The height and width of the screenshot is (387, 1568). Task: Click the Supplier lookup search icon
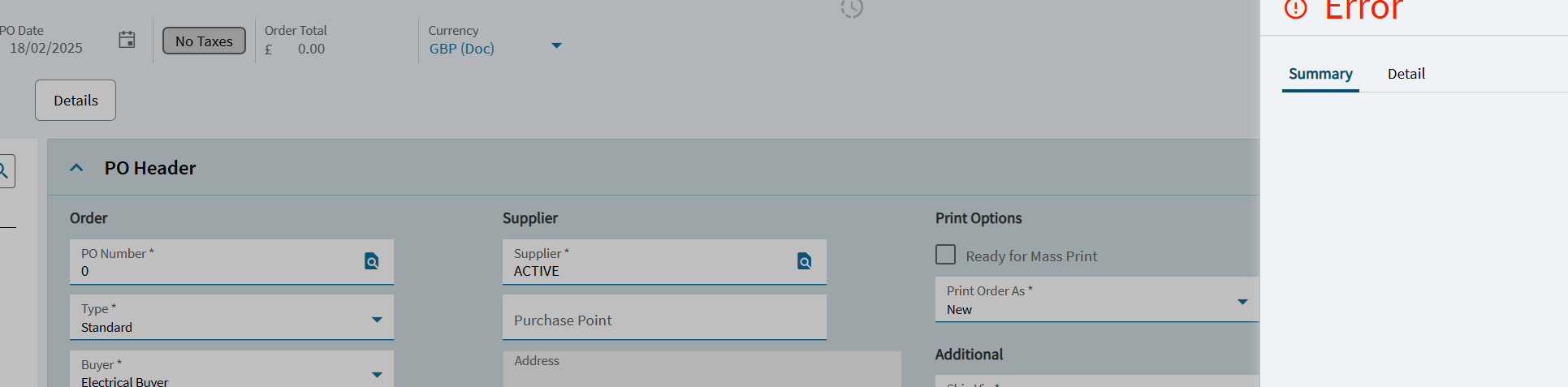(805, 261)
